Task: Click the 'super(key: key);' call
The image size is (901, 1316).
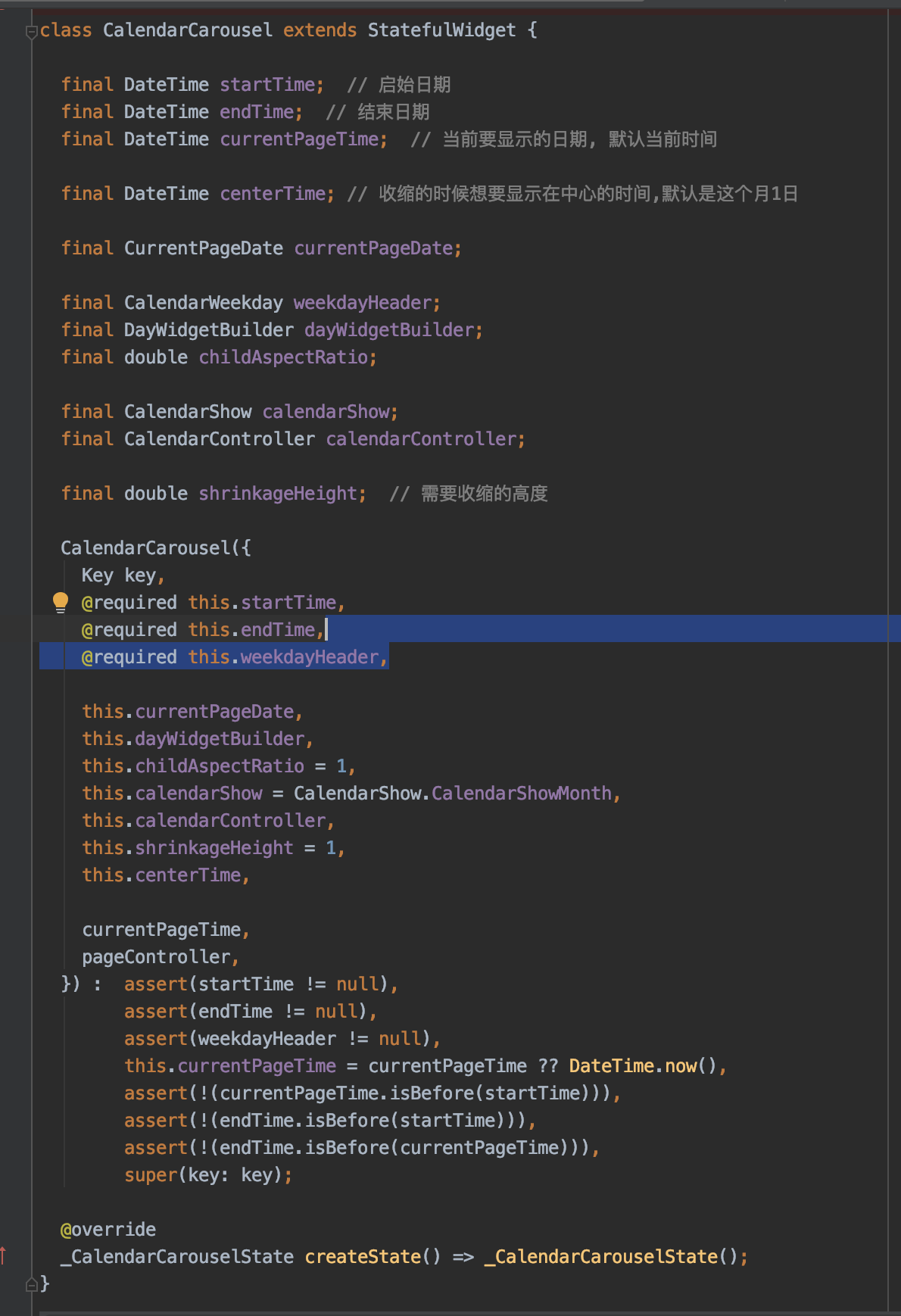Action: 208,1175
